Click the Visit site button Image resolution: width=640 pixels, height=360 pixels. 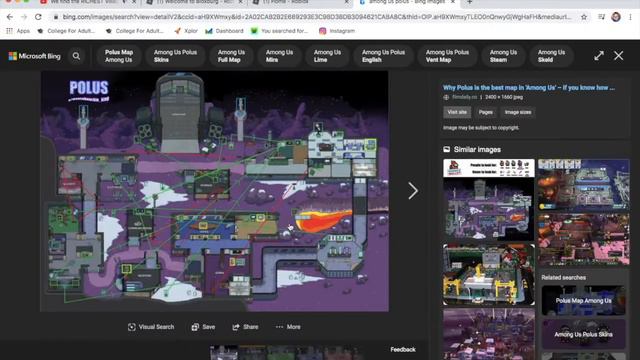click(x=457, y=112)
